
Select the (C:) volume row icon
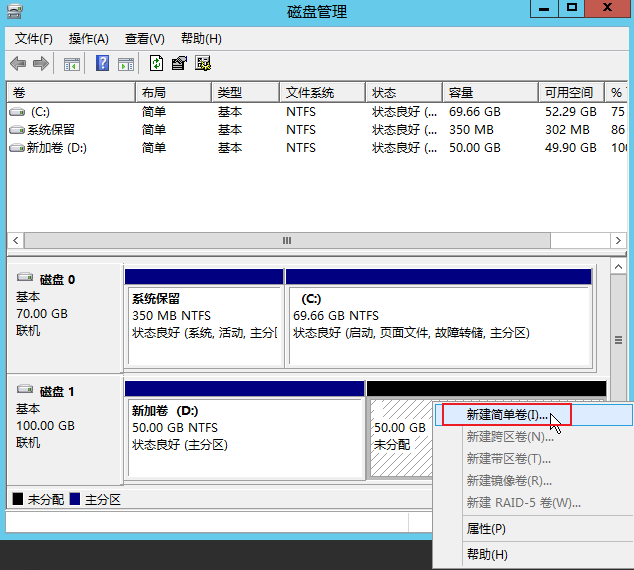[x=17, y=112]
